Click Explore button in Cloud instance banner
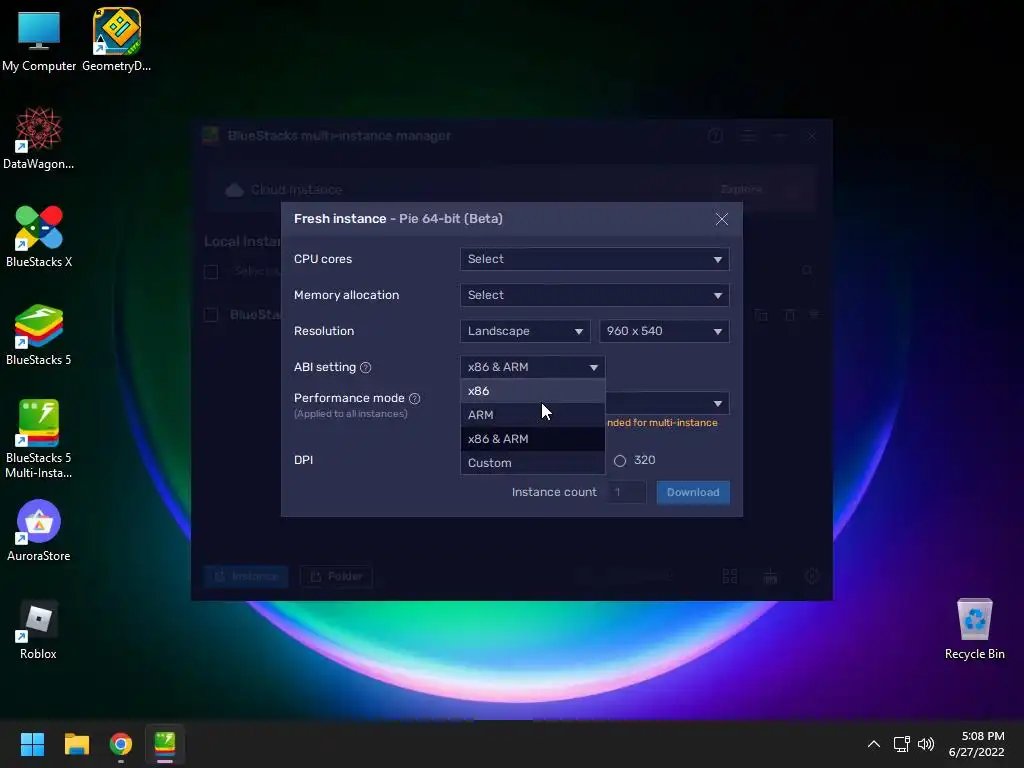This screenshot has height=768, width=1024. (741, 189)
